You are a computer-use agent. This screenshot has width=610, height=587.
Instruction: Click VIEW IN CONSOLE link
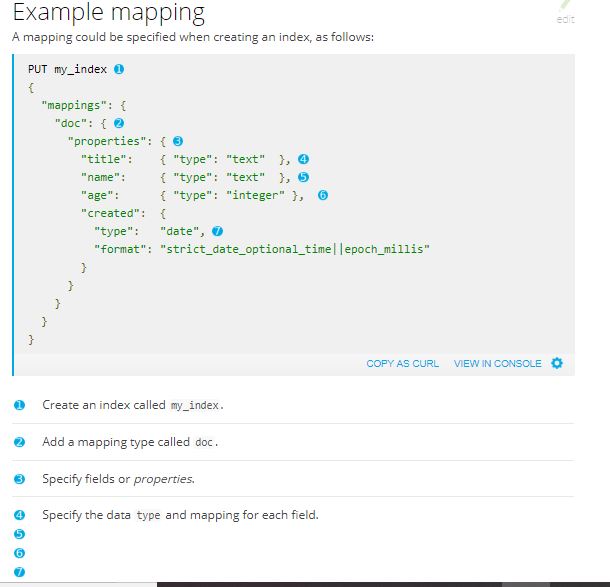coord(498,363)
